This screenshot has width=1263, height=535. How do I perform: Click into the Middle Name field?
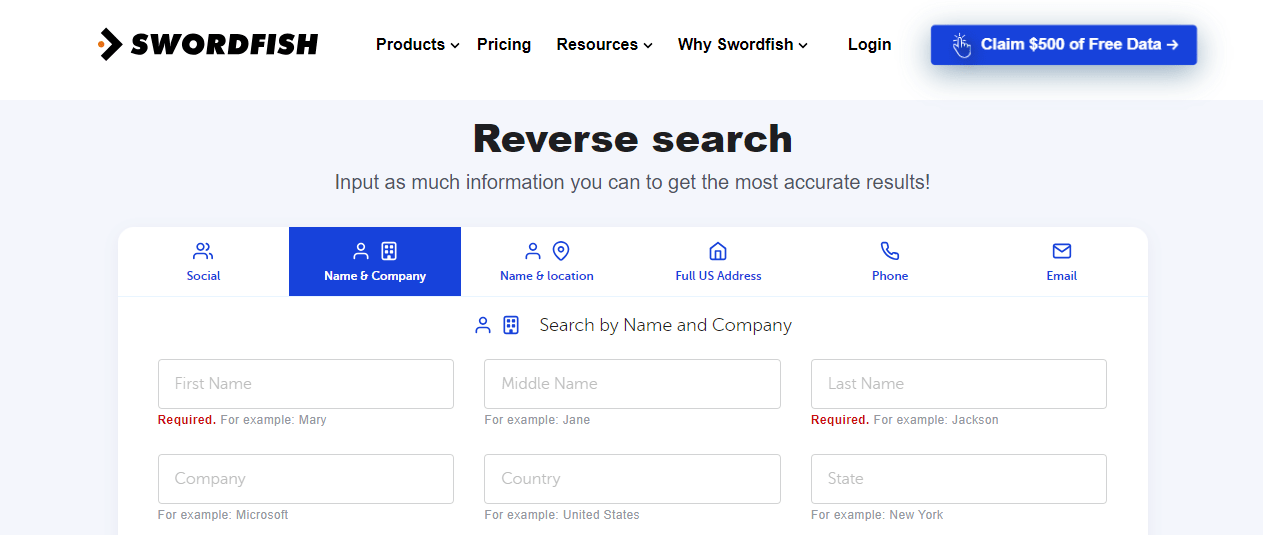[632, 384]
